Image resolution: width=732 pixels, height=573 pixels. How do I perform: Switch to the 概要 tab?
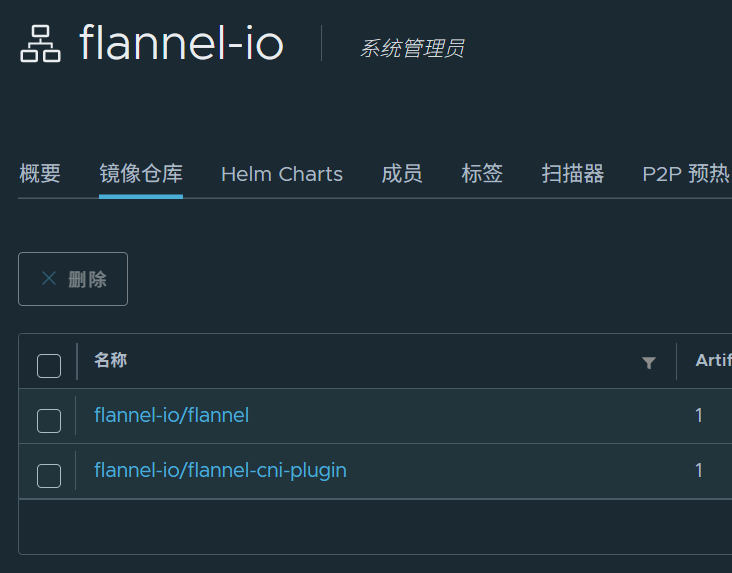40,174
